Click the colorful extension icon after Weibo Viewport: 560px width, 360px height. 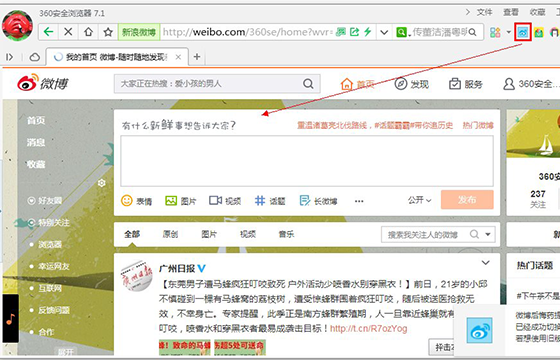click(x=539, y=33)
